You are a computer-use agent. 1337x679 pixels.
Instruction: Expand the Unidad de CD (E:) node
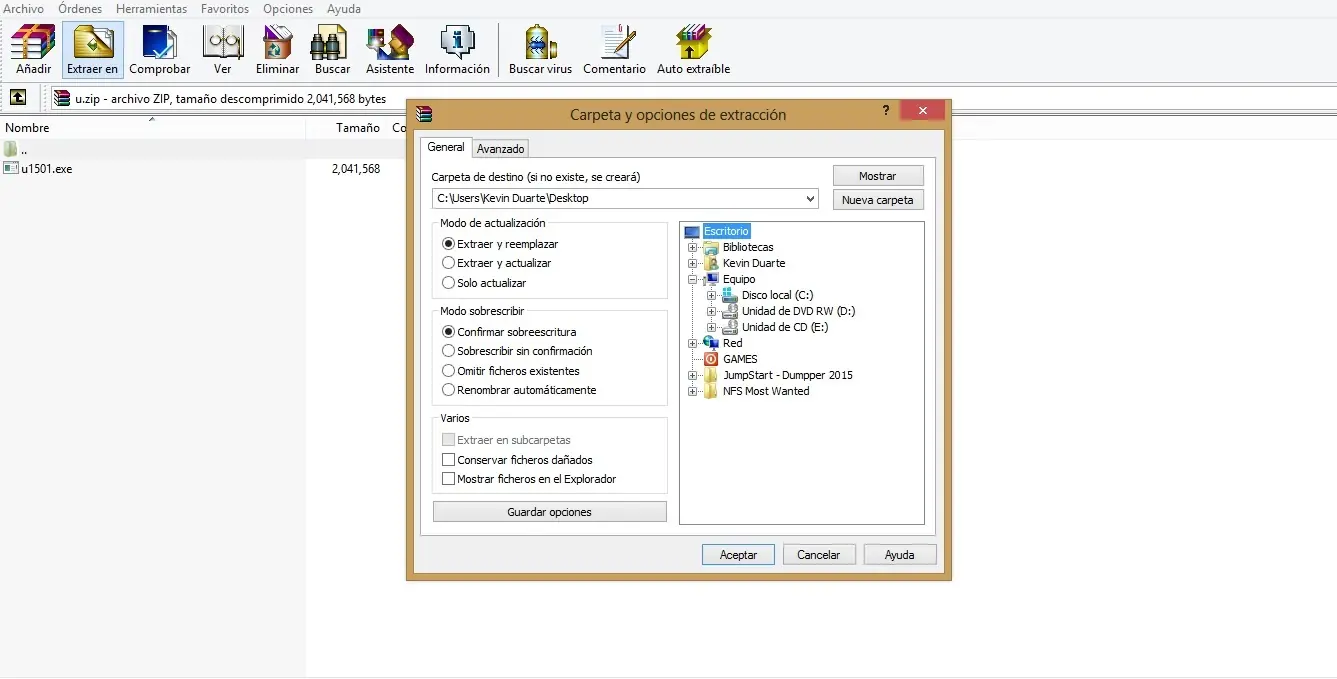point(711,328)
